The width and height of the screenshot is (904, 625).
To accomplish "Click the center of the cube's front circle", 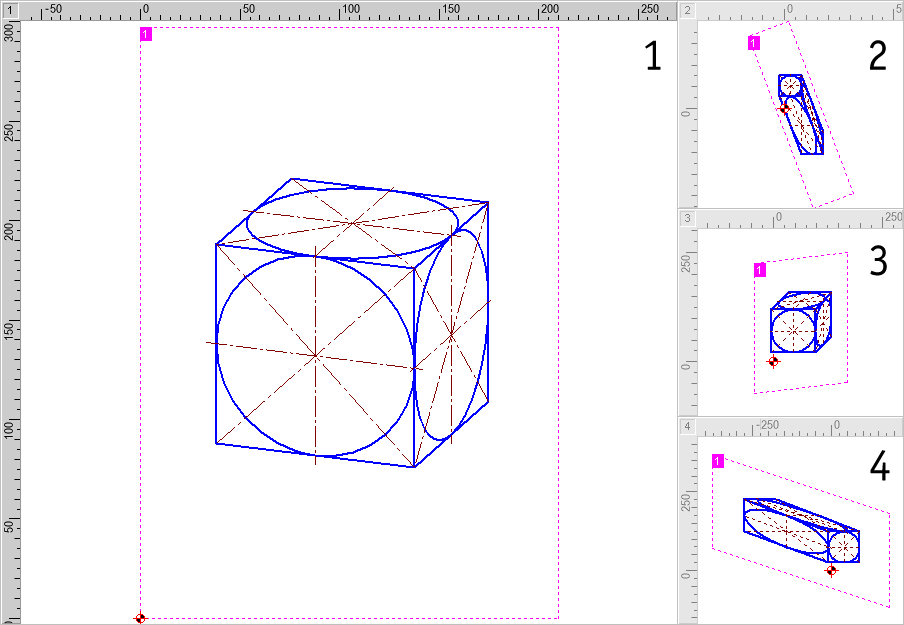I will tap(316, 355).
